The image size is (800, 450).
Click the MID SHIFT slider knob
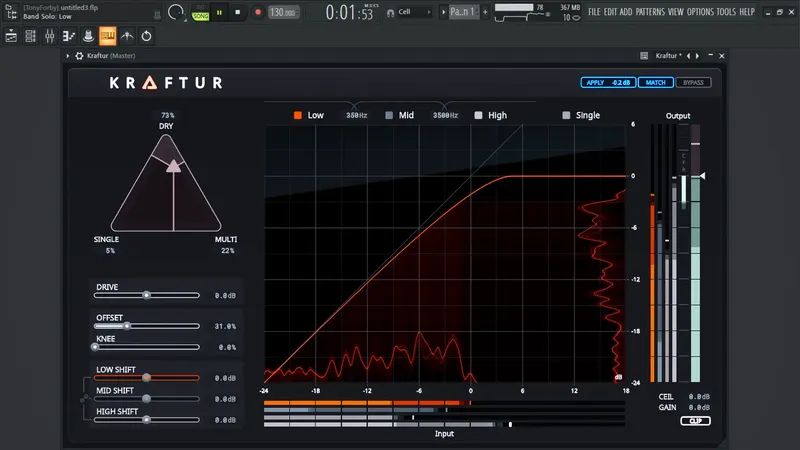click(x=146, y=398)
